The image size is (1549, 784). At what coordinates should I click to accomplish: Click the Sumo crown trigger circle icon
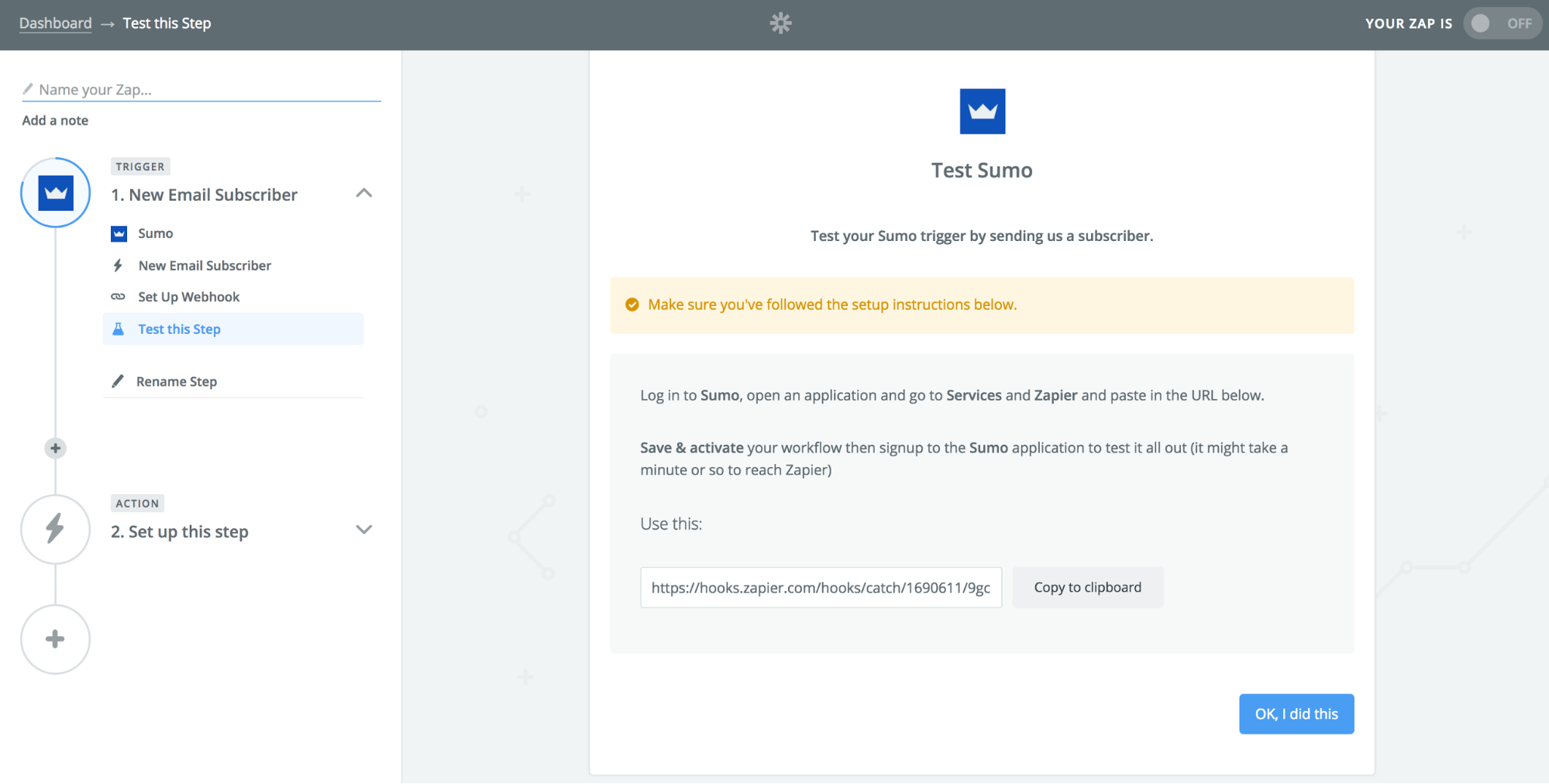[x=55, y=192]
